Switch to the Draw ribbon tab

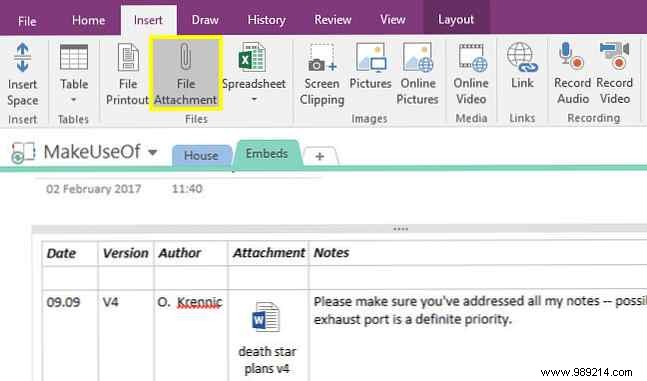tap(205, 20)
